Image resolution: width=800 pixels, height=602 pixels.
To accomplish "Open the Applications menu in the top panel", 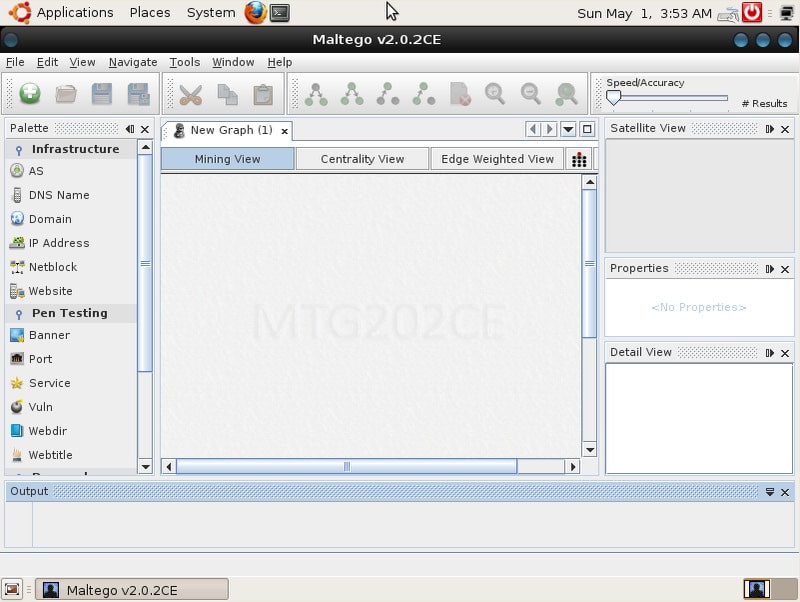I will (x=74, y=13).
